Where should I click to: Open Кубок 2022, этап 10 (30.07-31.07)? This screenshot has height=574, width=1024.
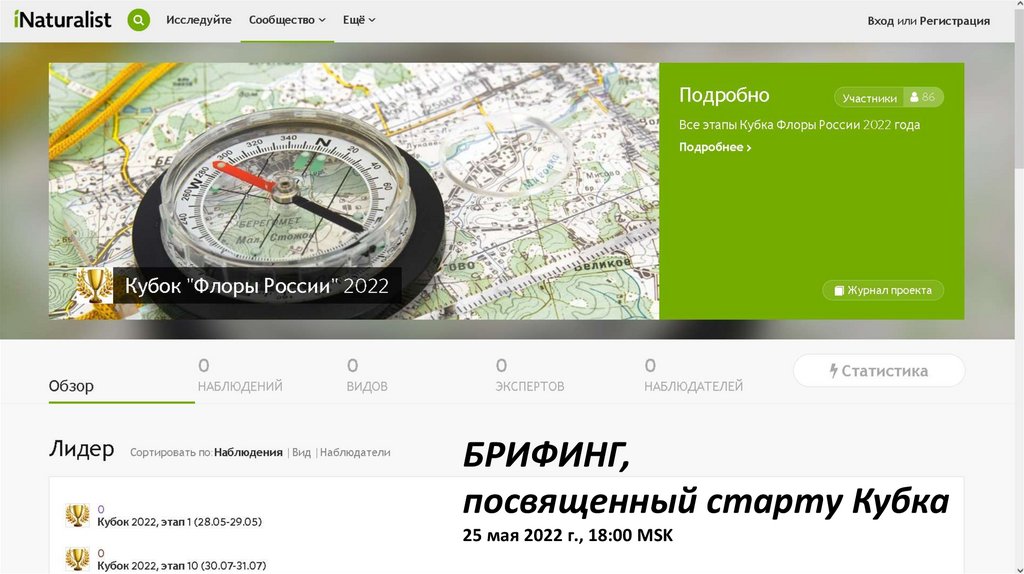pyautogui.click(x=182, y=566)
